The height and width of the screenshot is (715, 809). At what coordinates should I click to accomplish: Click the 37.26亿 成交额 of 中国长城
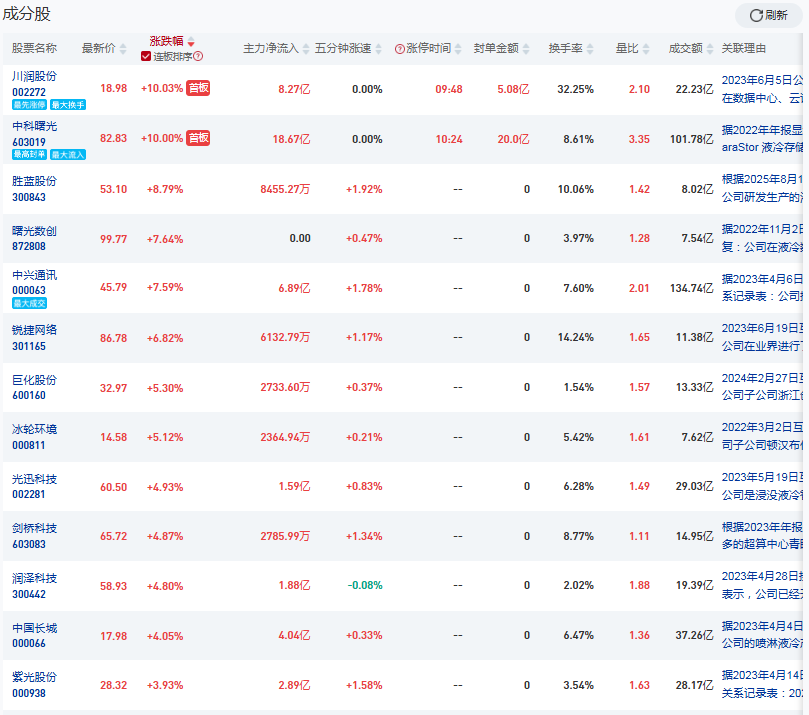point(694,635)
